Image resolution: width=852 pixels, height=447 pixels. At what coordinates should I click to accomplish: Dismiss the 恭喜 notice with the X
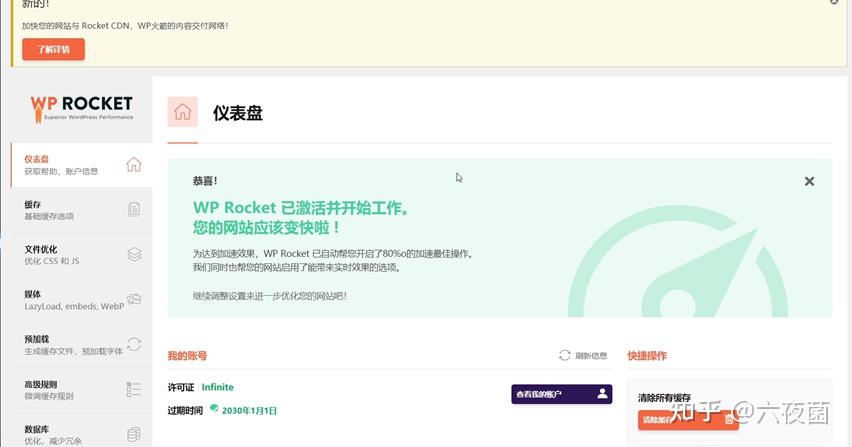pos(809,181)
